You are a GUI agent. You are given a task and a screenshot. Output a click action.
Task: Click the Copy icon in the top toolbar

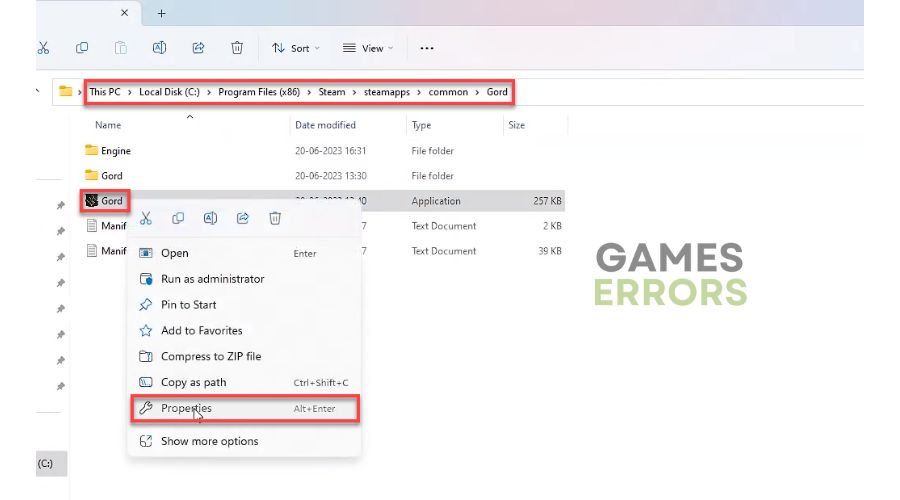click(x=82, y=48)
